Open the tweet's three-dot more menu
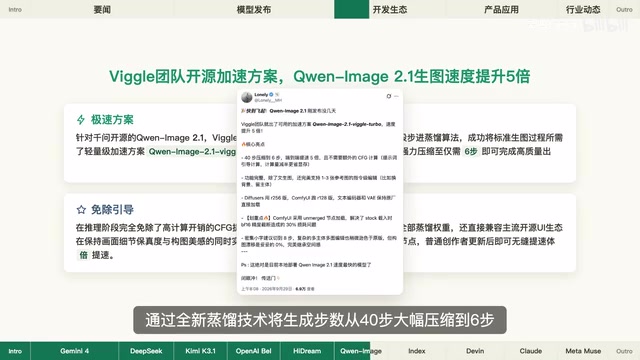640x360 pixels. [396, 96]
